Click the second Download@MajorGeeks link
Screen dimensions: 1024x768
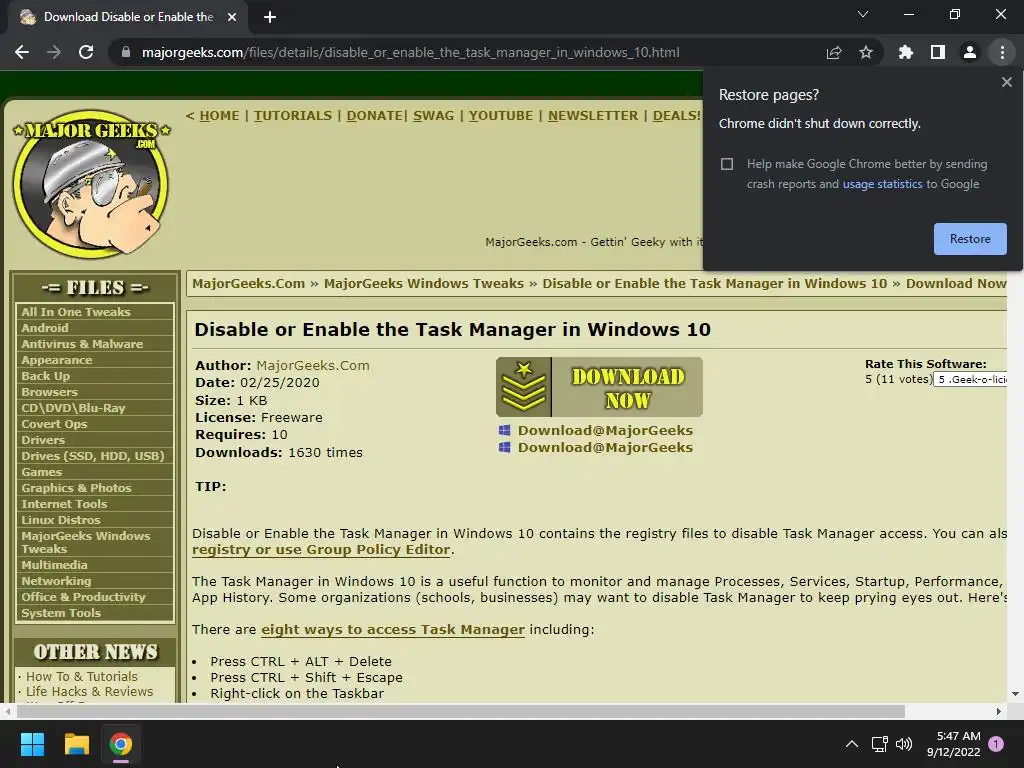point(605,447)
